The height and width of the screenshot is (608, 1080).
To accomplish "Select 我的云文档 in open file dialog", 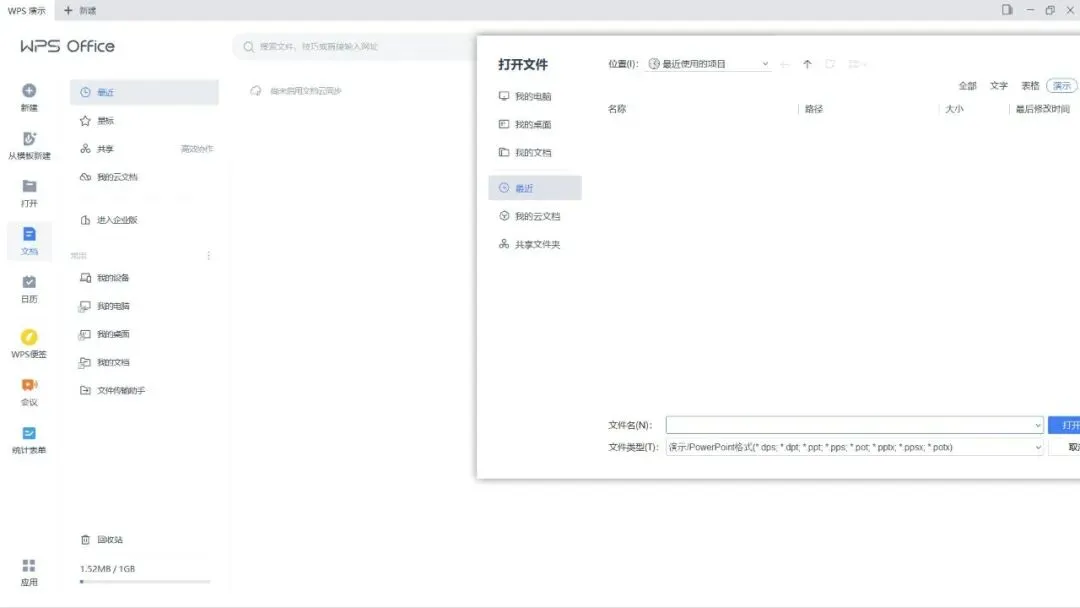I will click(x=534, y=216).
